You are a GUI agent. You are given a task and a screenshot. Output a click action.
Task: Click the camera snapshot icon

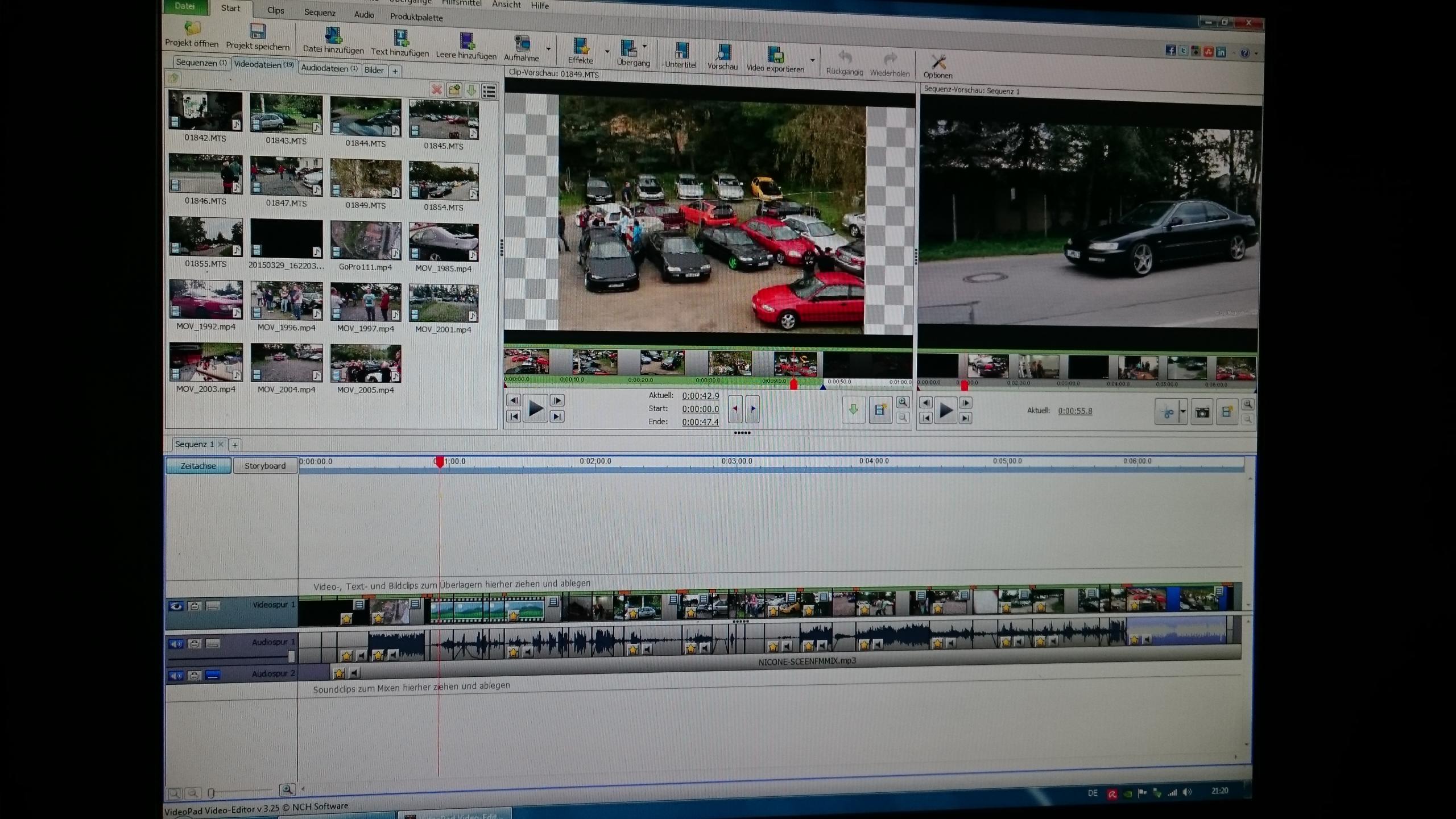[1202, 412]
